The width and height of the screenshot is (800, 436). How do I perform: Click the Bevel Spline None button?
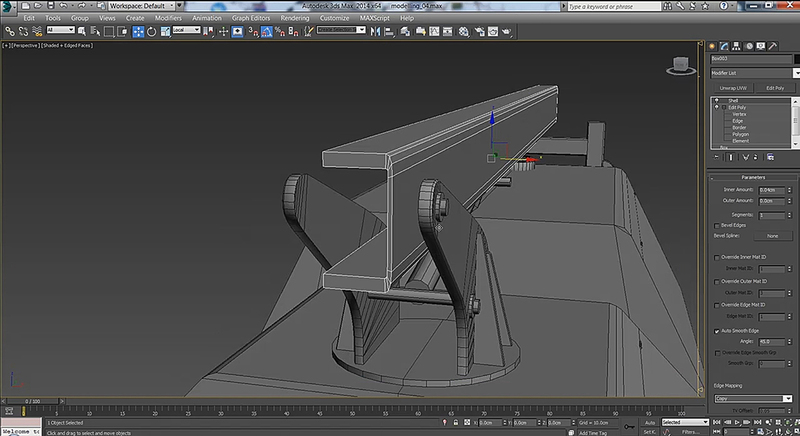coord(772,236)
